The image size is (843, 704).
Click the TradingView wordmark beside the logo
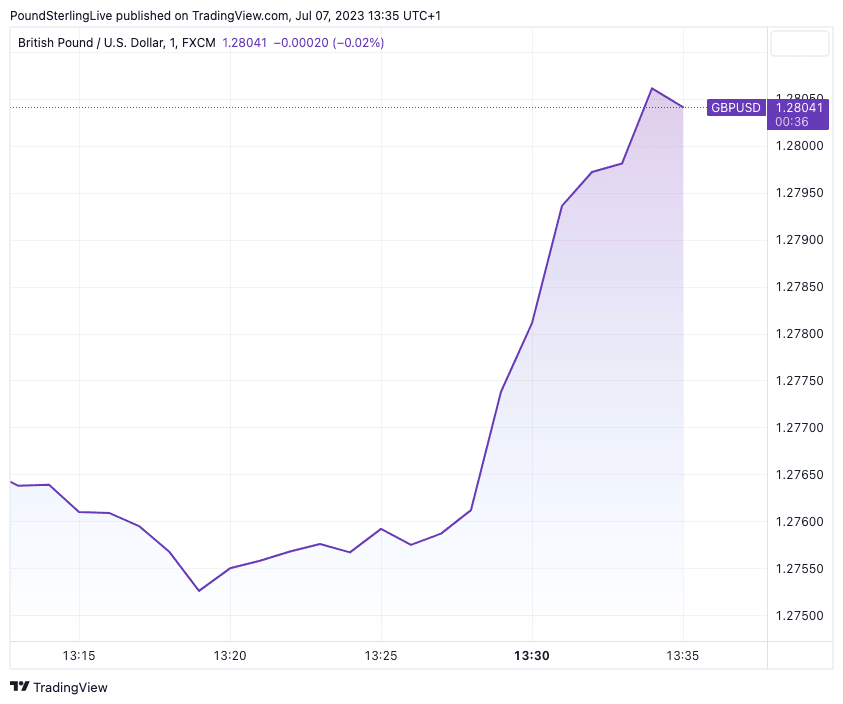pos(70,687)
